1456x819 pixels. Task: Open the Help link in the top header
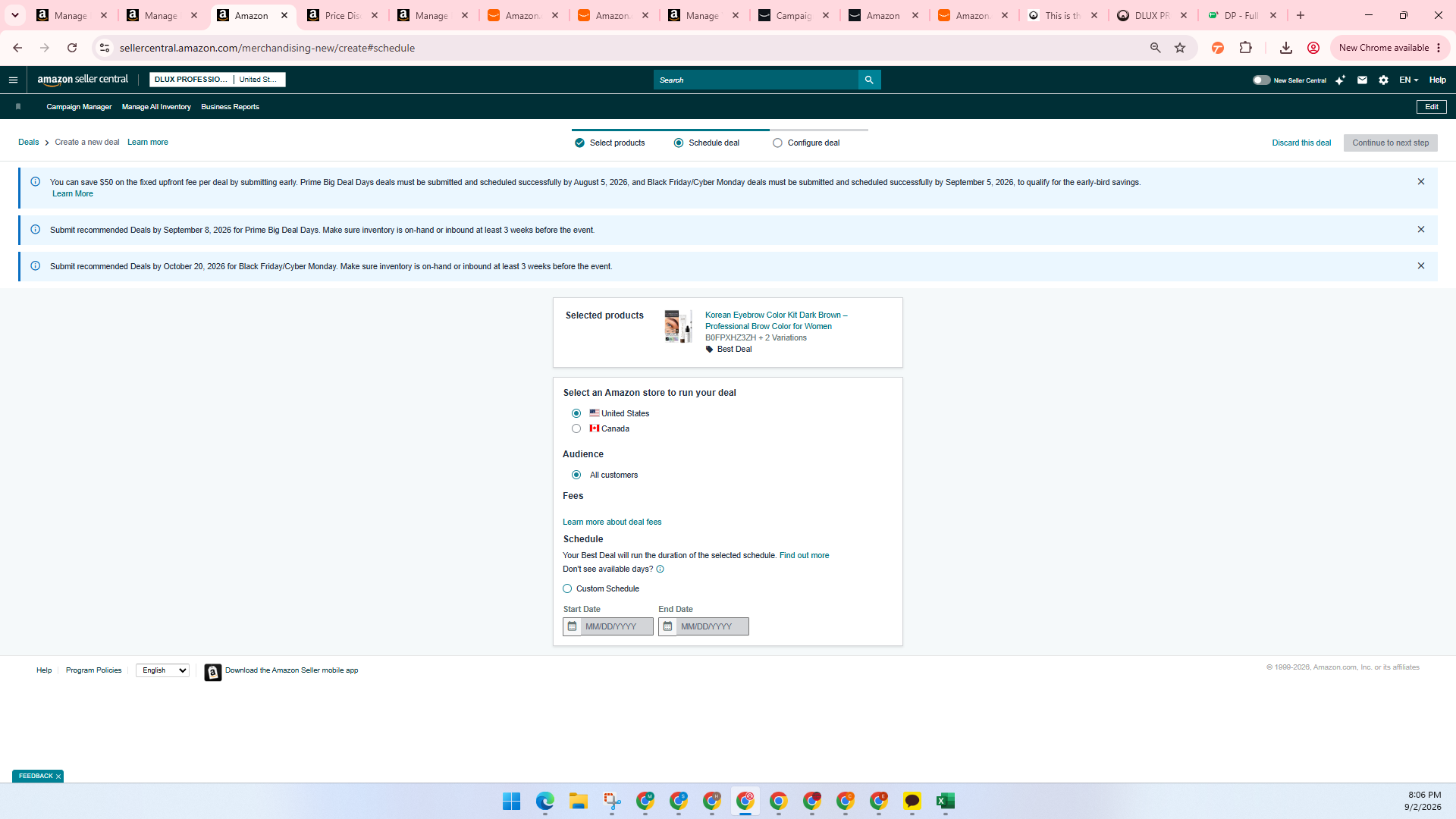pyautogui.click(x=1437, y=80)
